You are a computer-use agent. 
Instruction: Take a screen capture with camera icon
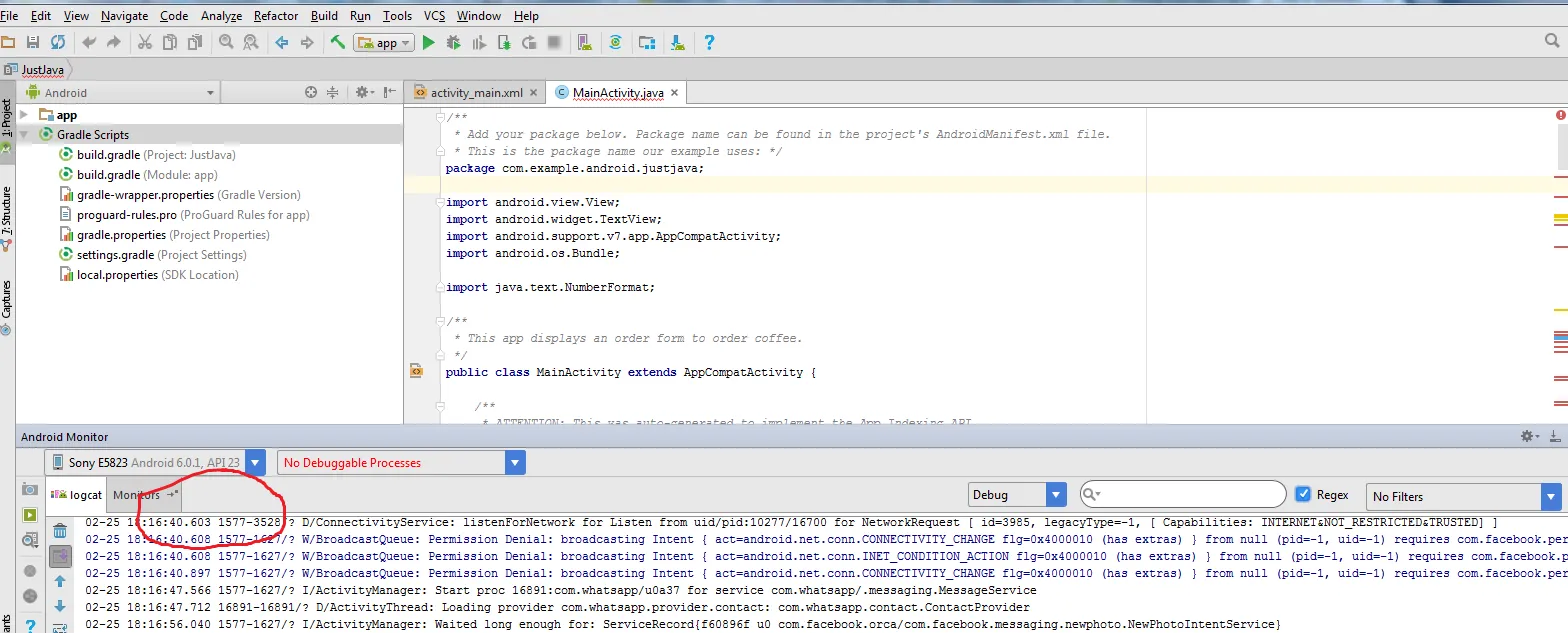pyautogui.click(x=30, y=490)
